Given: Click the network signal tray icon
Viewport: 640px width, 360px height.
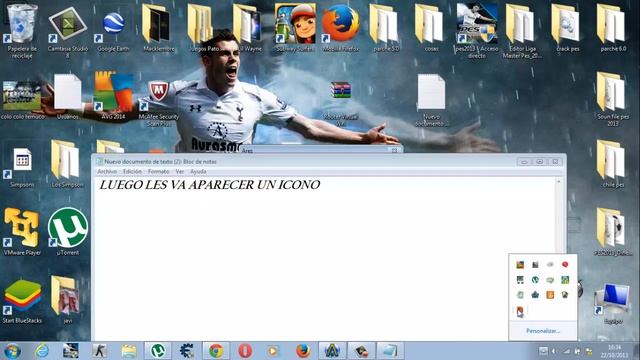Looking at the screenshot, I should [x=566, y=351].
